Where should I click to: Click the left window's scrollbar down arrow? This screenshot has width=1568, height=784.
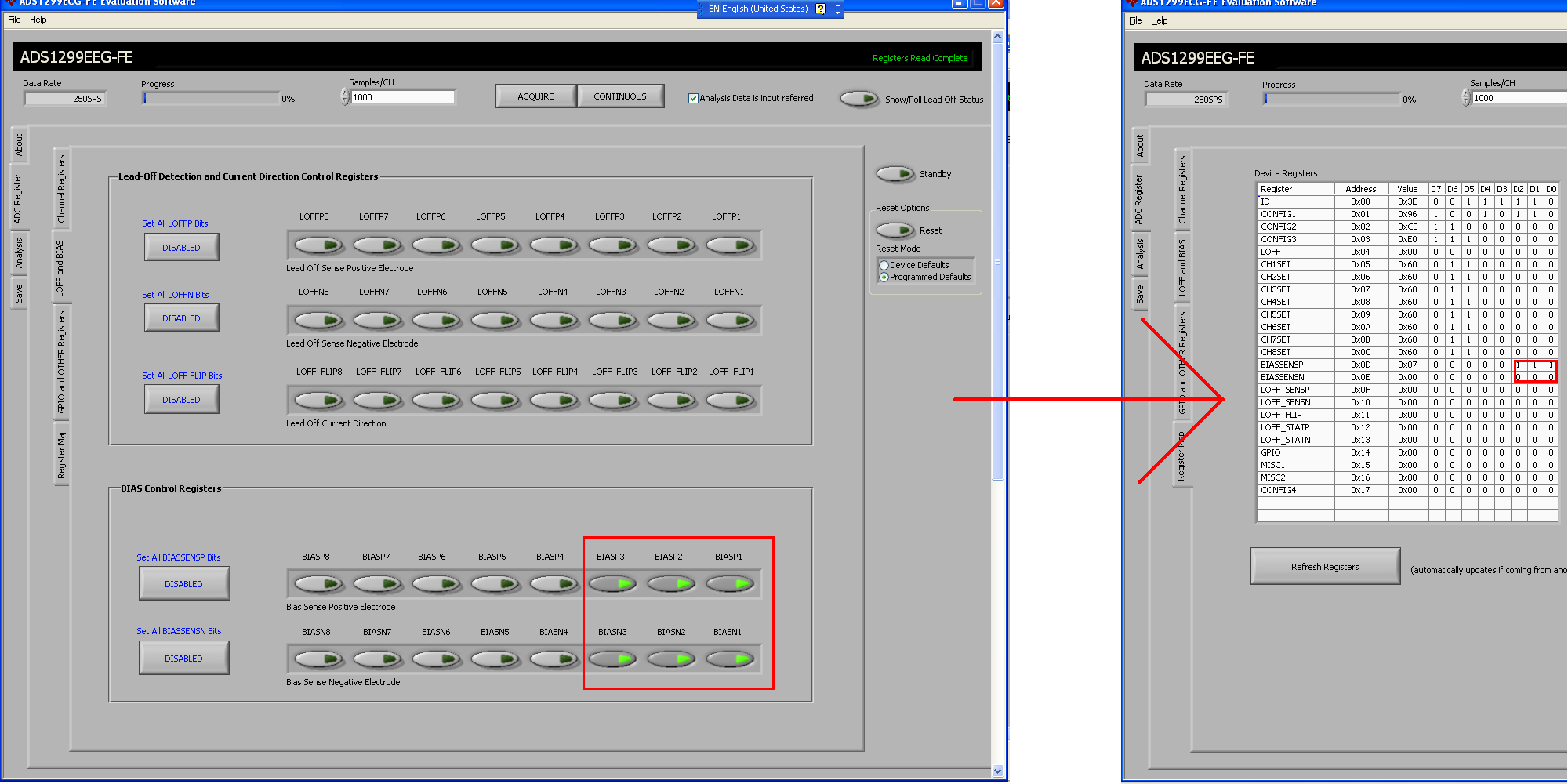tap(997, 771)
